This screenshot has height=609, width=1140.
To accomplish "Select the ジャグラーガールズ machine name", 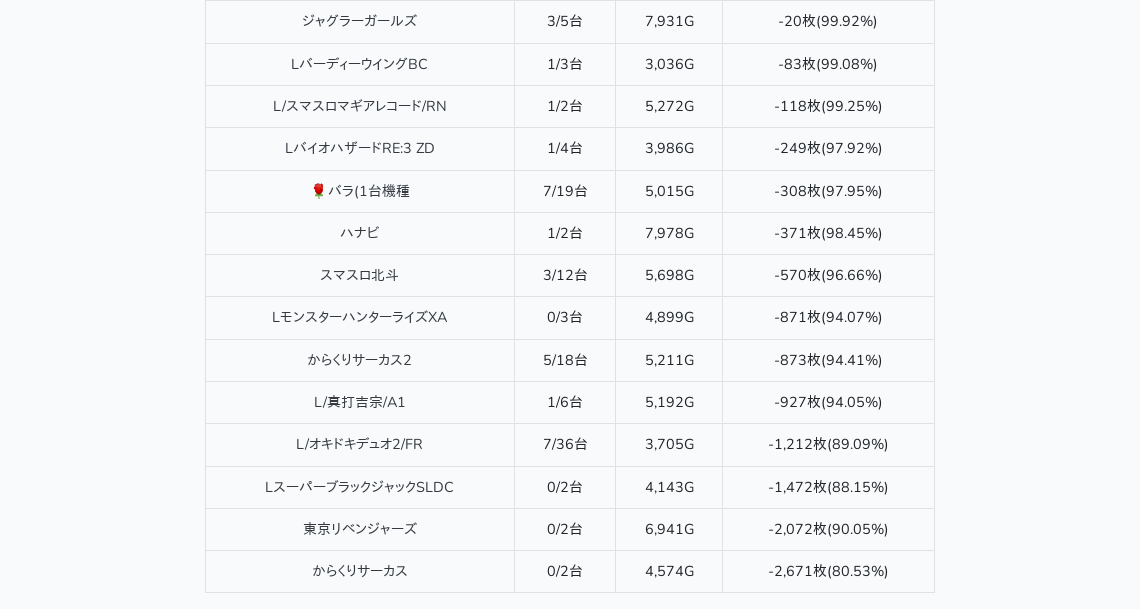I will [x=359, y=21].
